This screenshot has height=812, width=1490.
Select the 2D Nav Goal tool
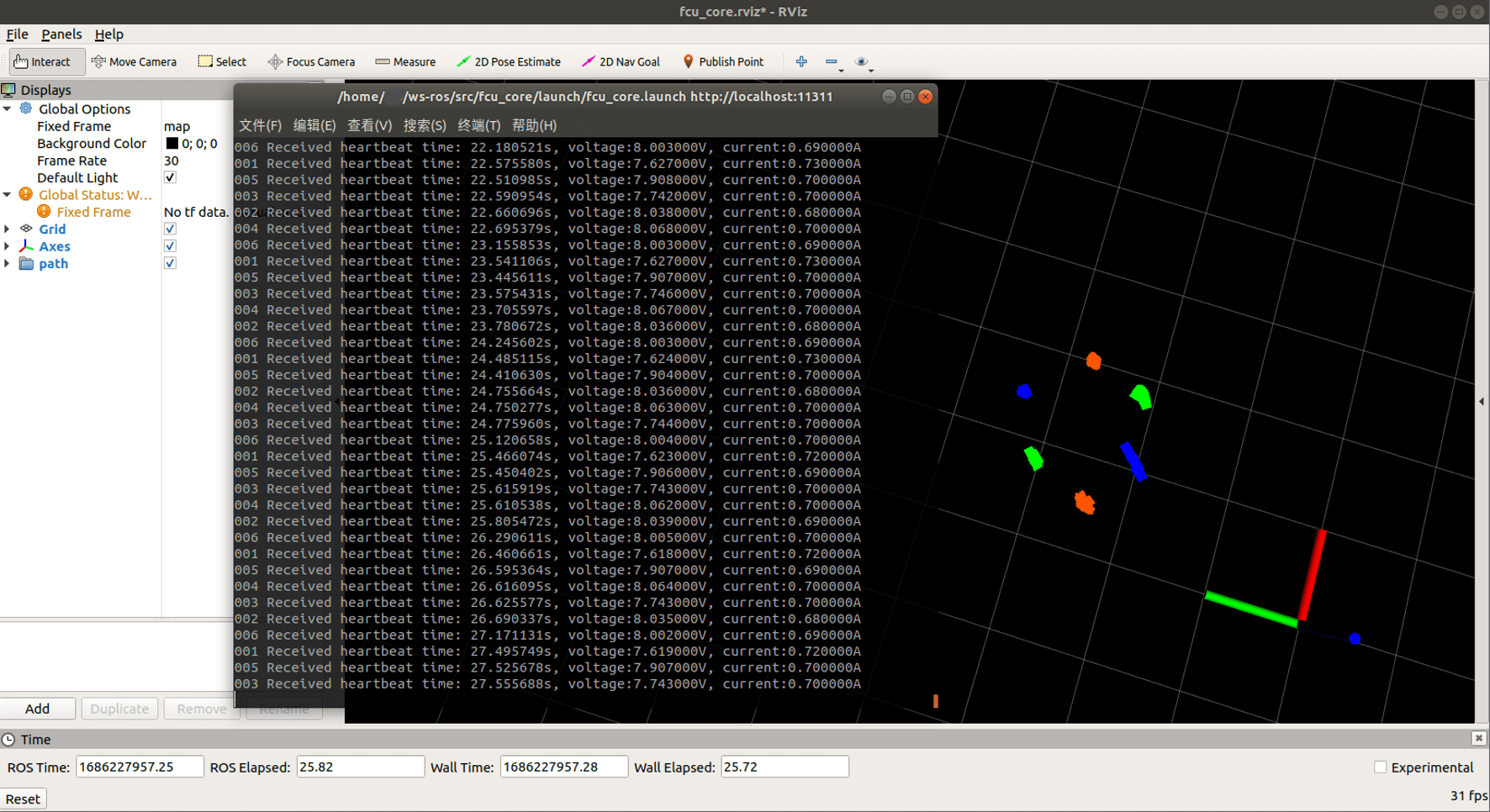[x=621, y=61]
